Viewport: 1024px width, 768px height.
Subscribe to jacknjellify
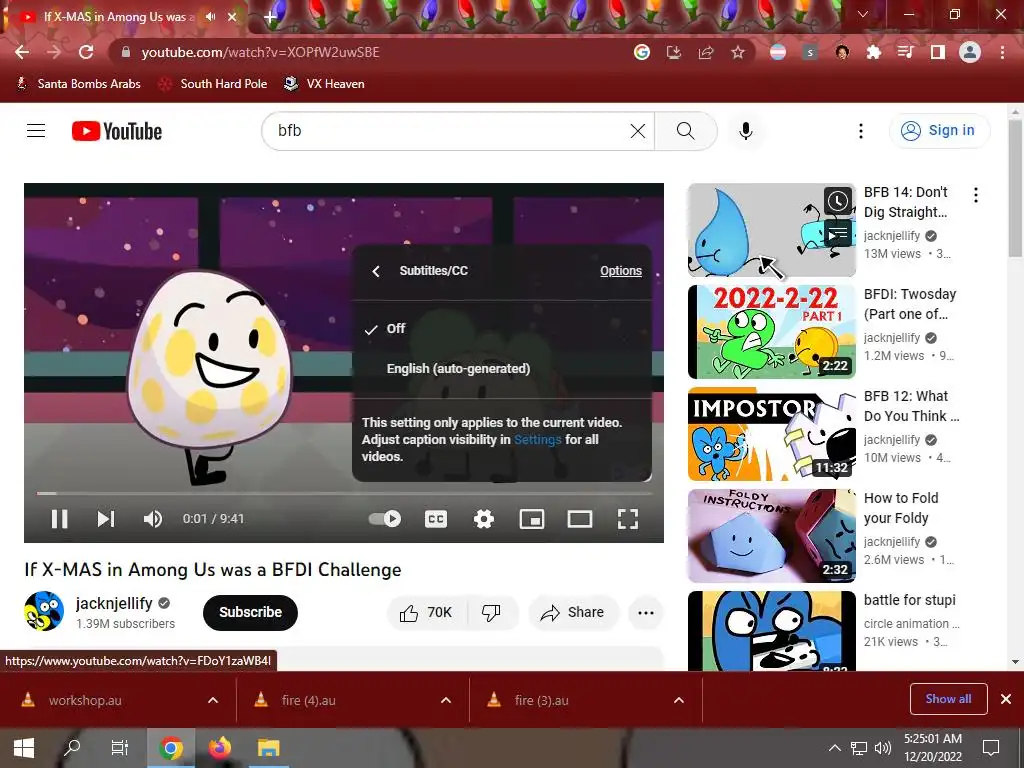point(250,613)
